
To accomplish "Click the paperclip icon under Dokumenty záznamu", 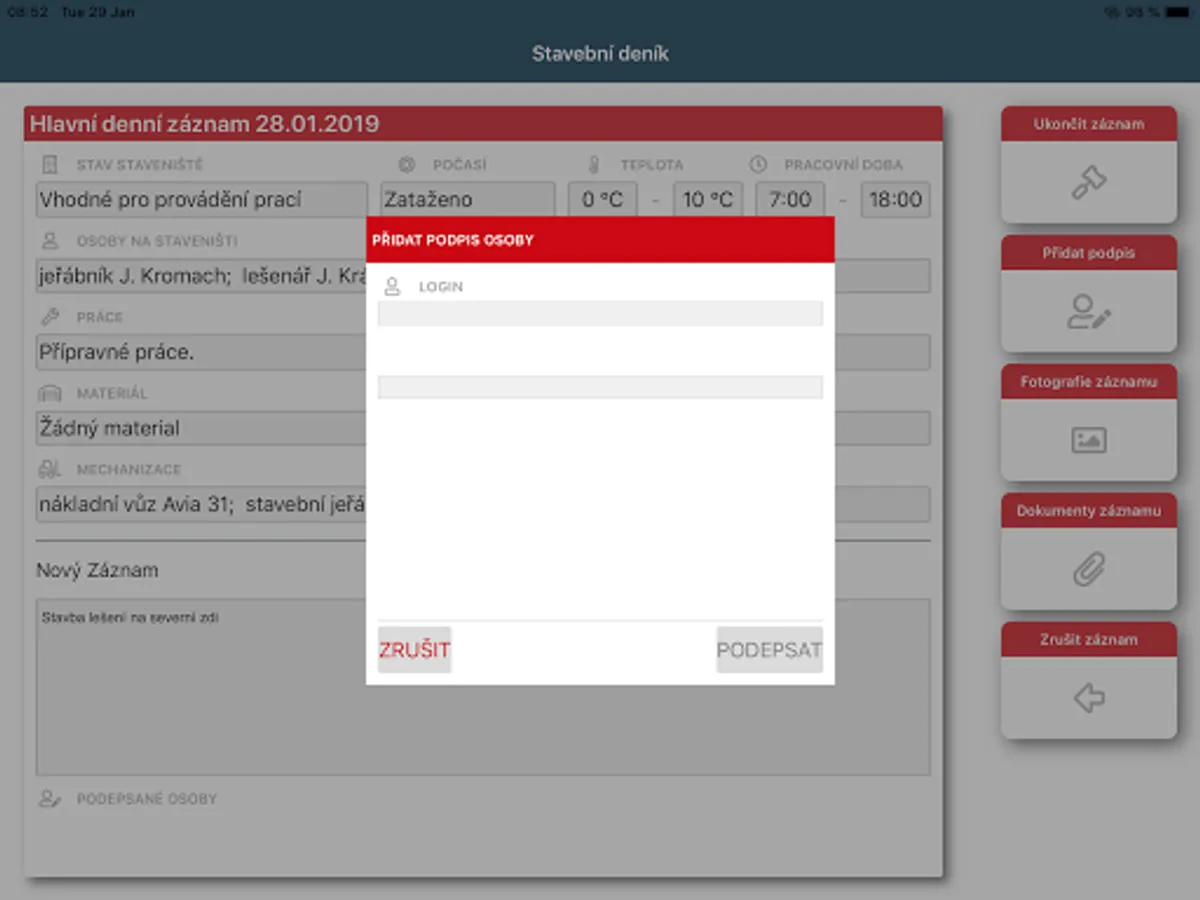I will 1089,569.
